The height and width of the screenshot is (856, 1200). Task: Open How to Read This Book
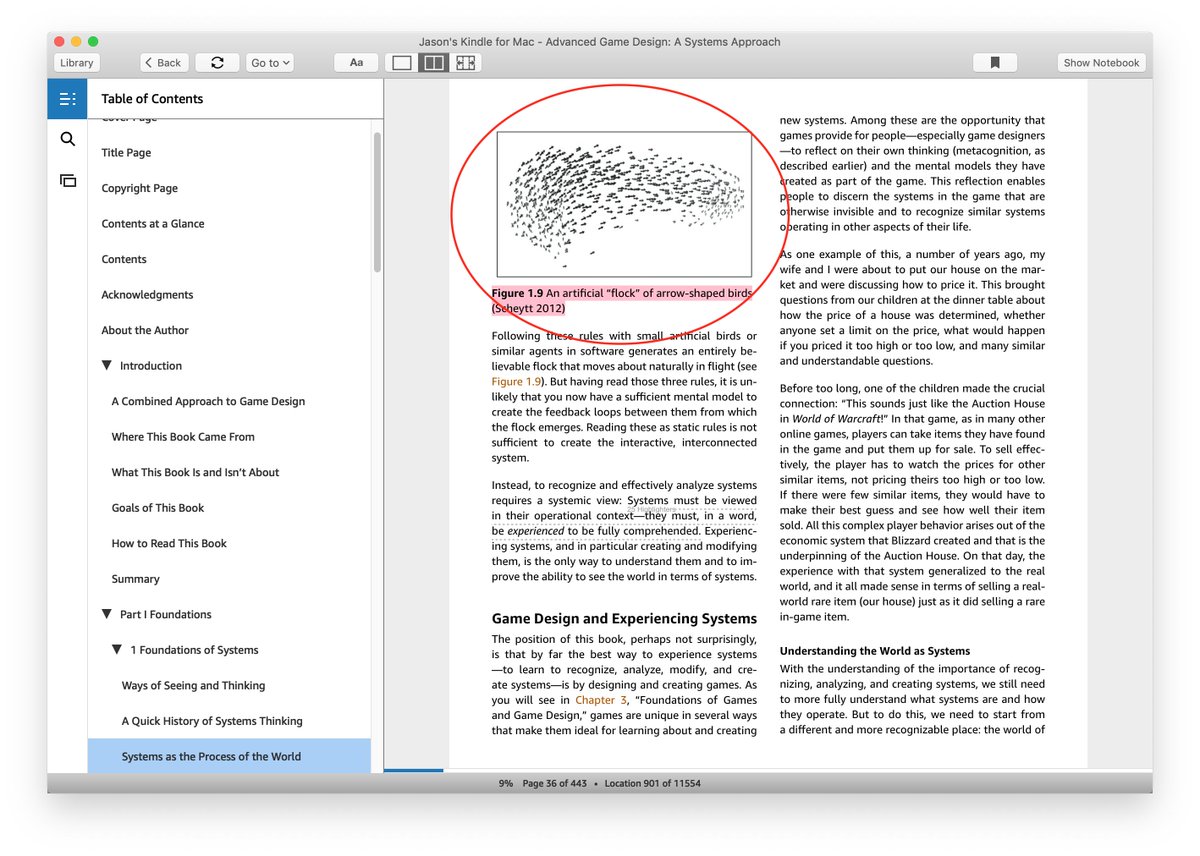(x=169, y=543)
